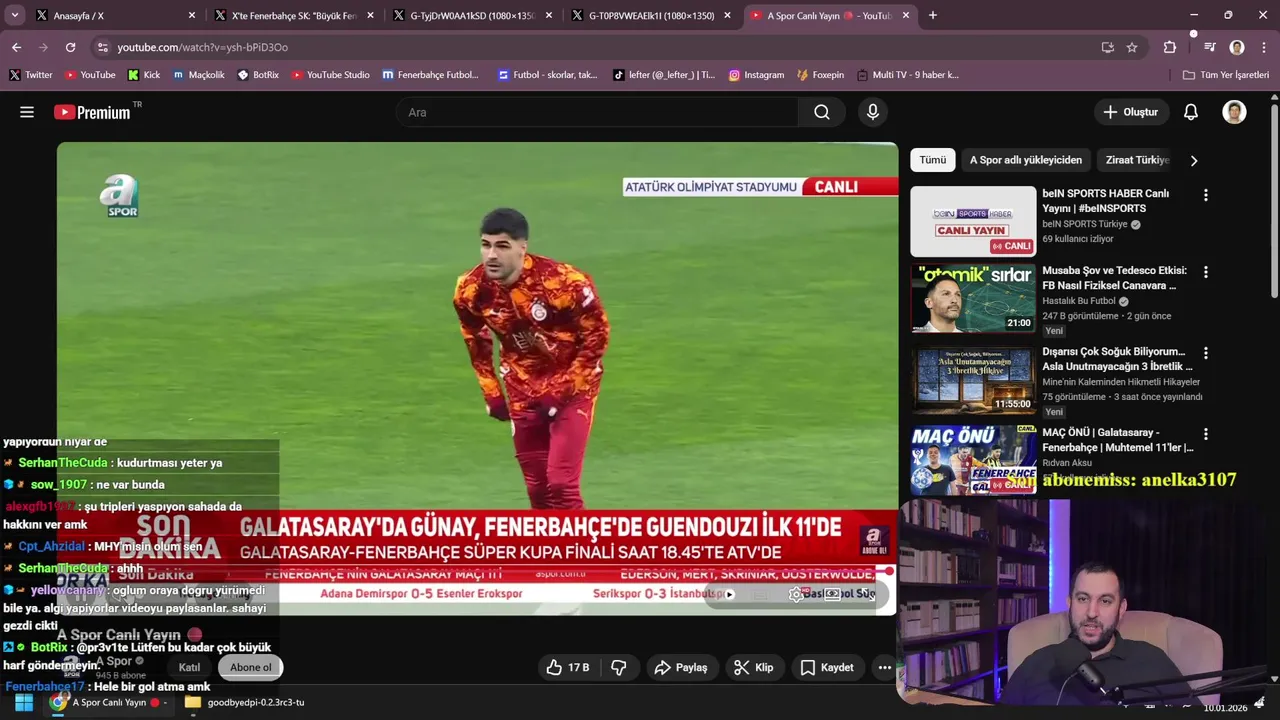Open Foxepin bookmark

(821, 75)
